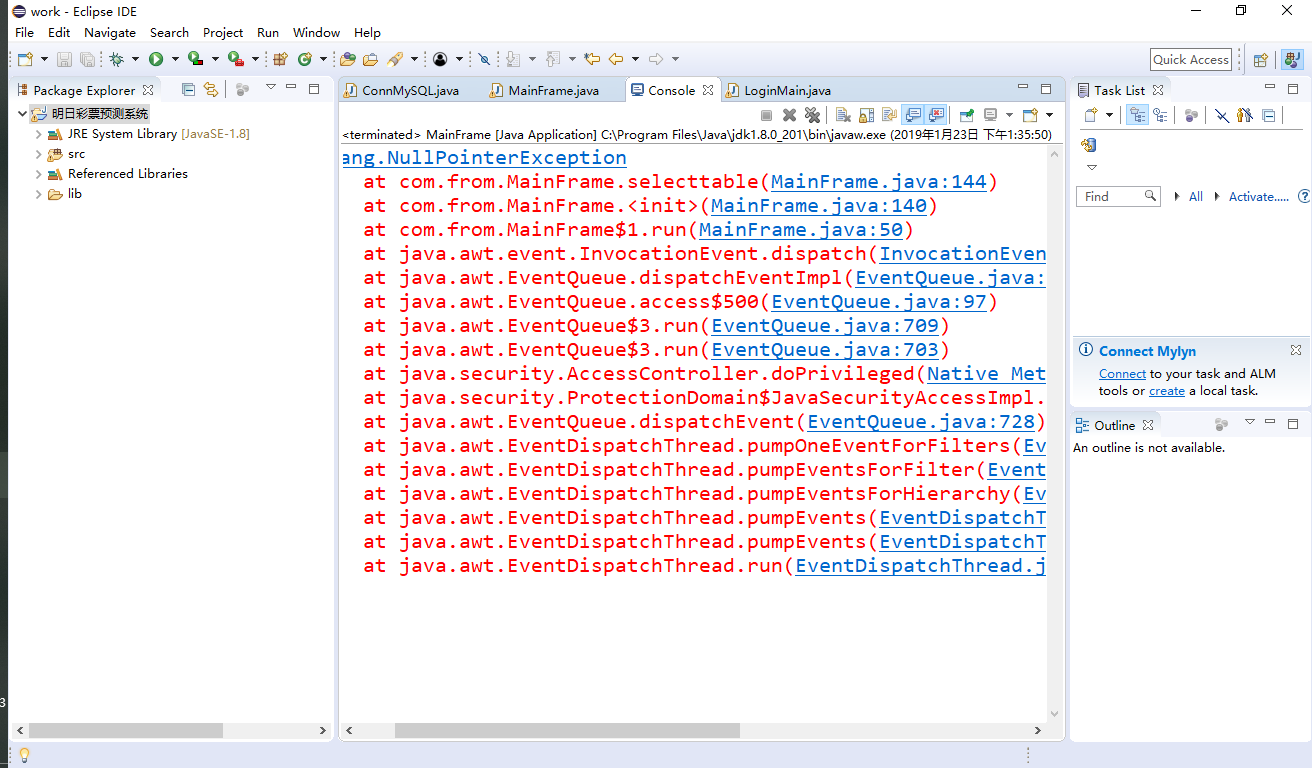Toggle Pin Console

(966, 115)
